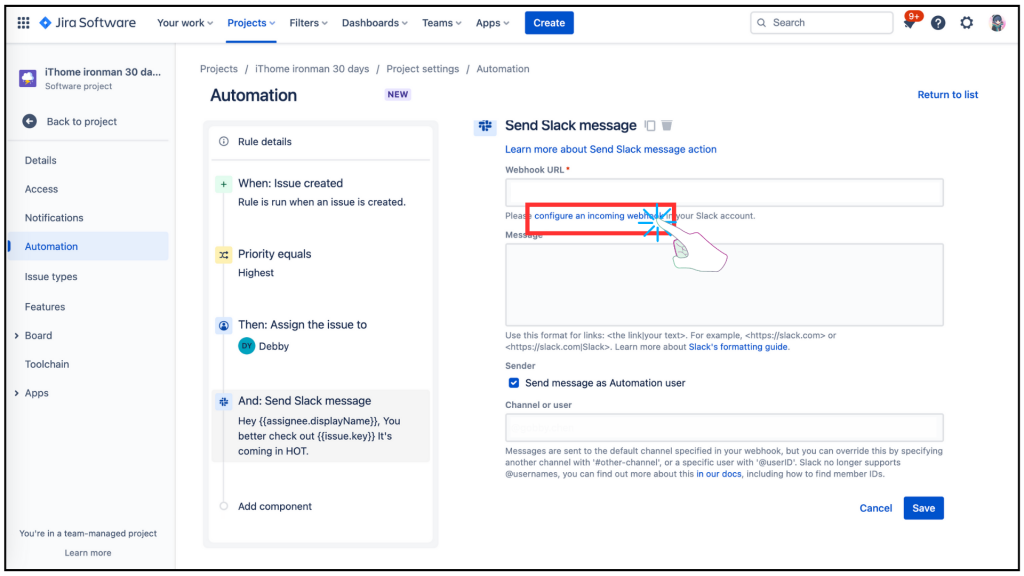1024x576 pixels.
Task: Click the Rule details info icon
Action: 224,142
